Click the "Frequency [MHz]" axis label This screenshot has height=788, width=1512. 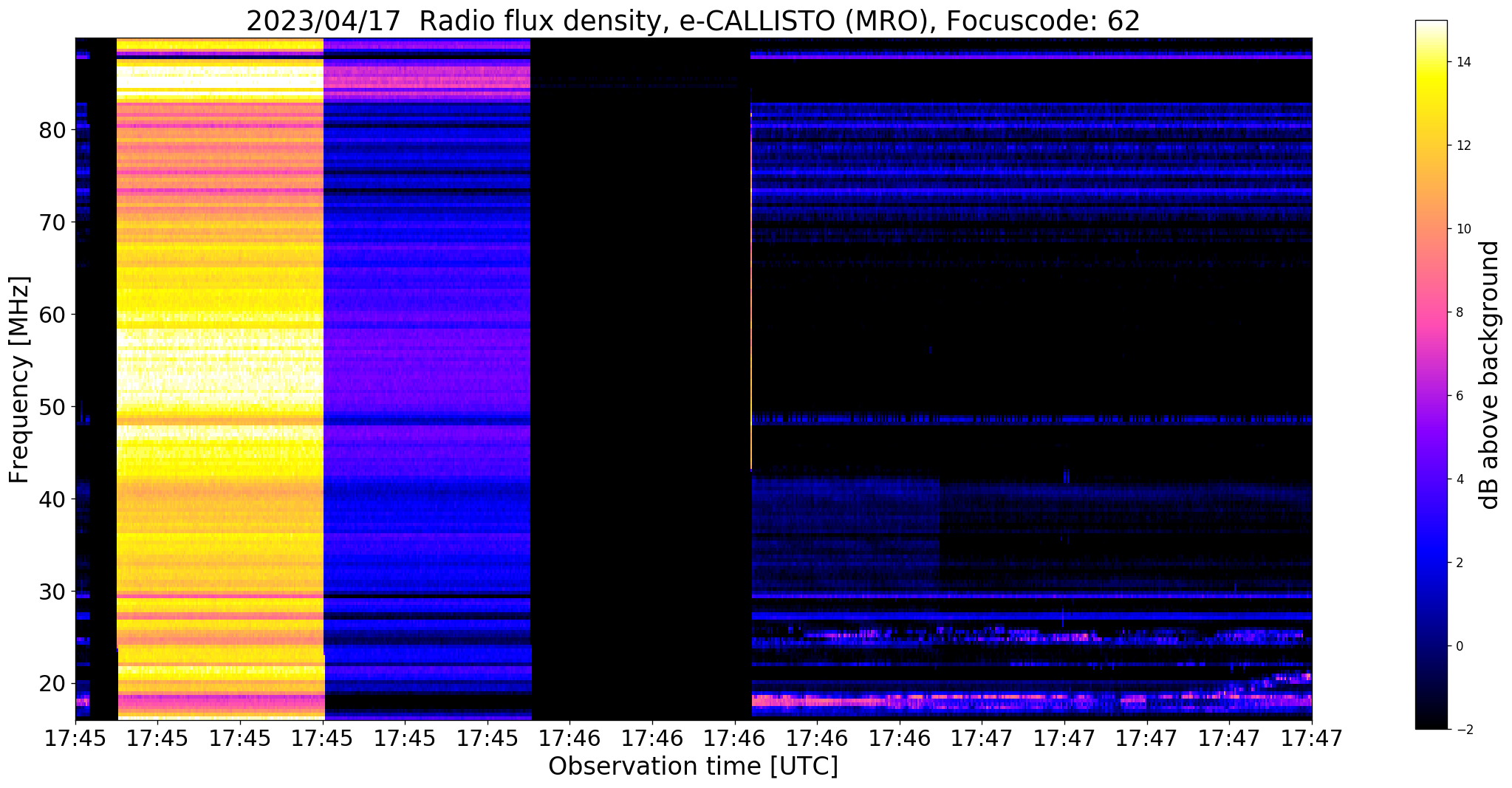[20, 380]
